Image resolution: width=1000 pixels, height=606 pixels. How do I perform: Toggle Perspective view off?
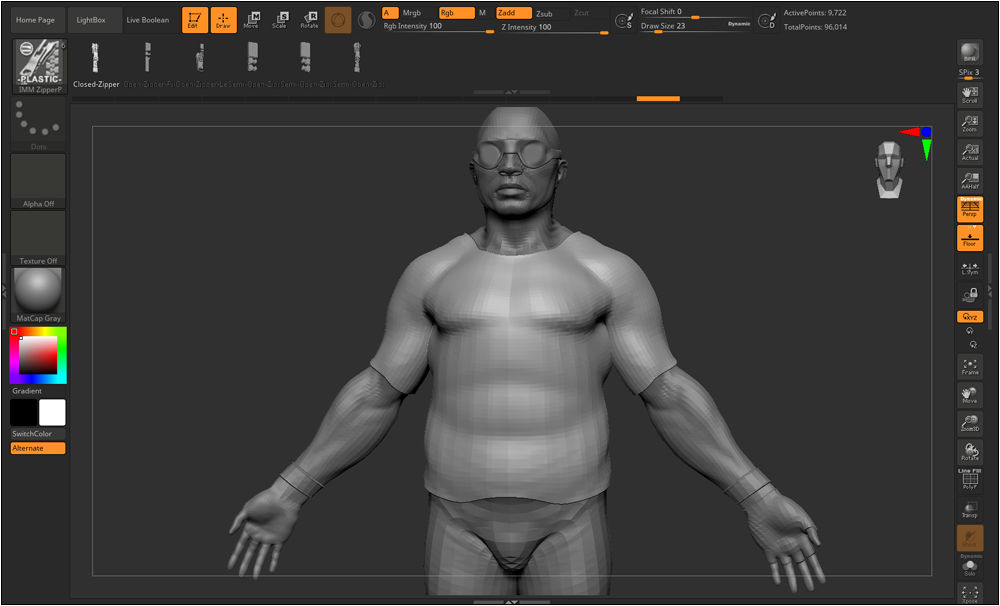click(969, 209)
